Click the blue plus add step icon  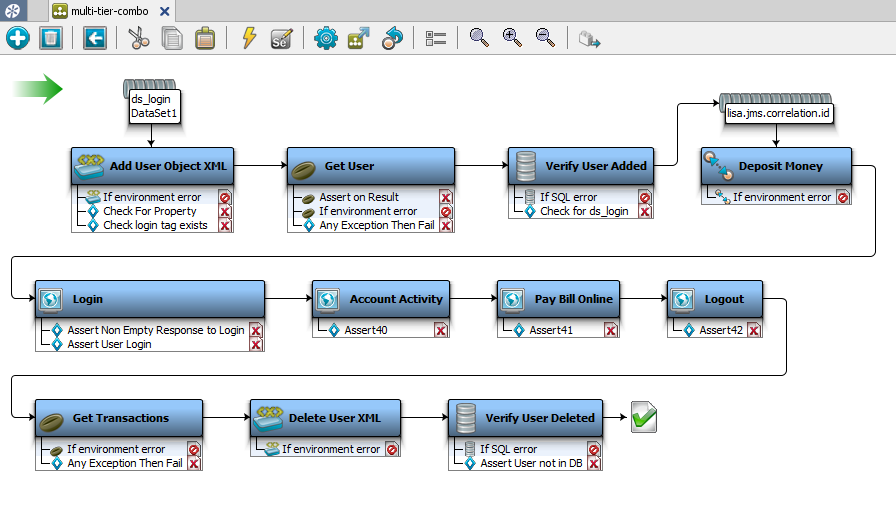18,38
